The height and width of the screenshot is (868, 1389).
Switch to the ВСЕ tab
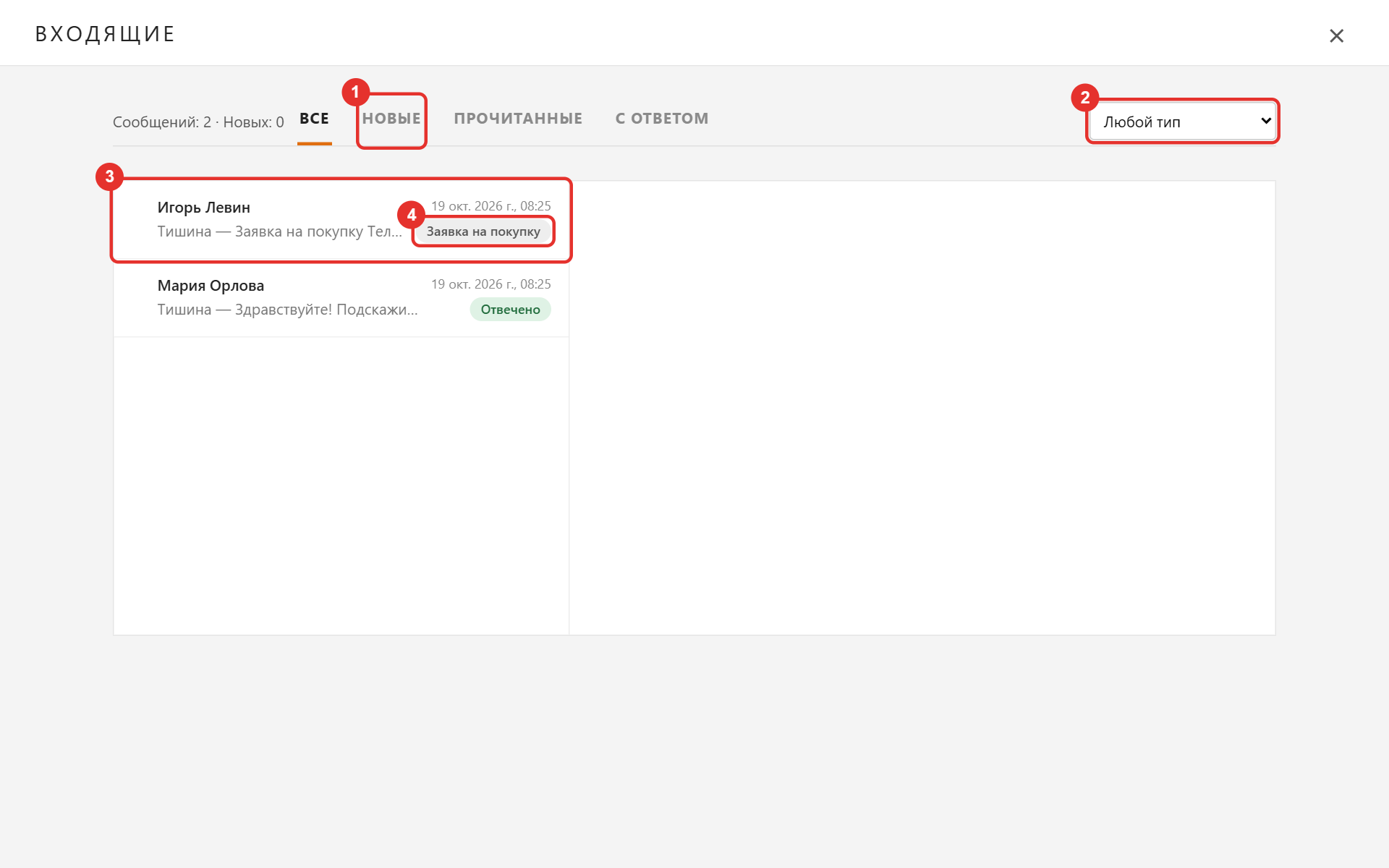[x=314, y=119]
